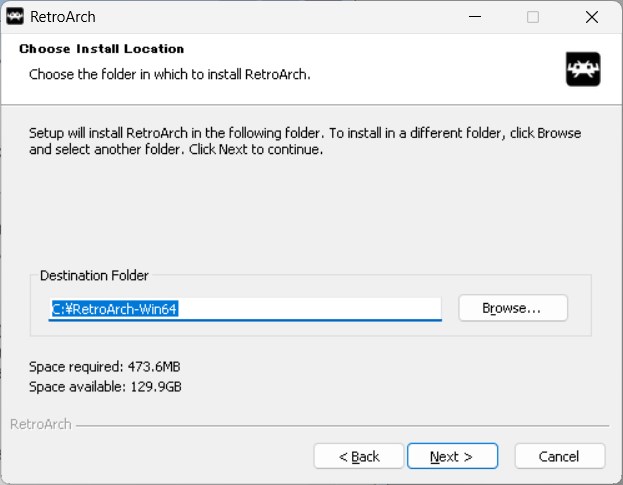Open Browse to pick another folder
Screen dimensions: 623x485
(513, 308)
